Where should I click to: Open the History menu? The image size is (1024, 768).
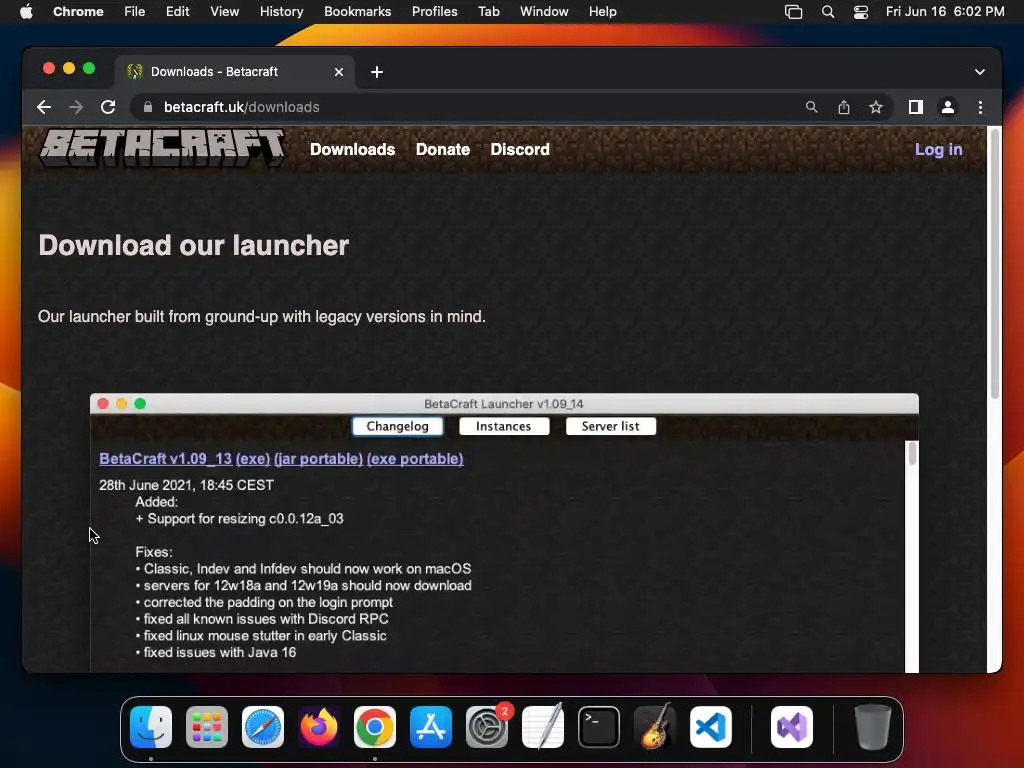point(281,12)
